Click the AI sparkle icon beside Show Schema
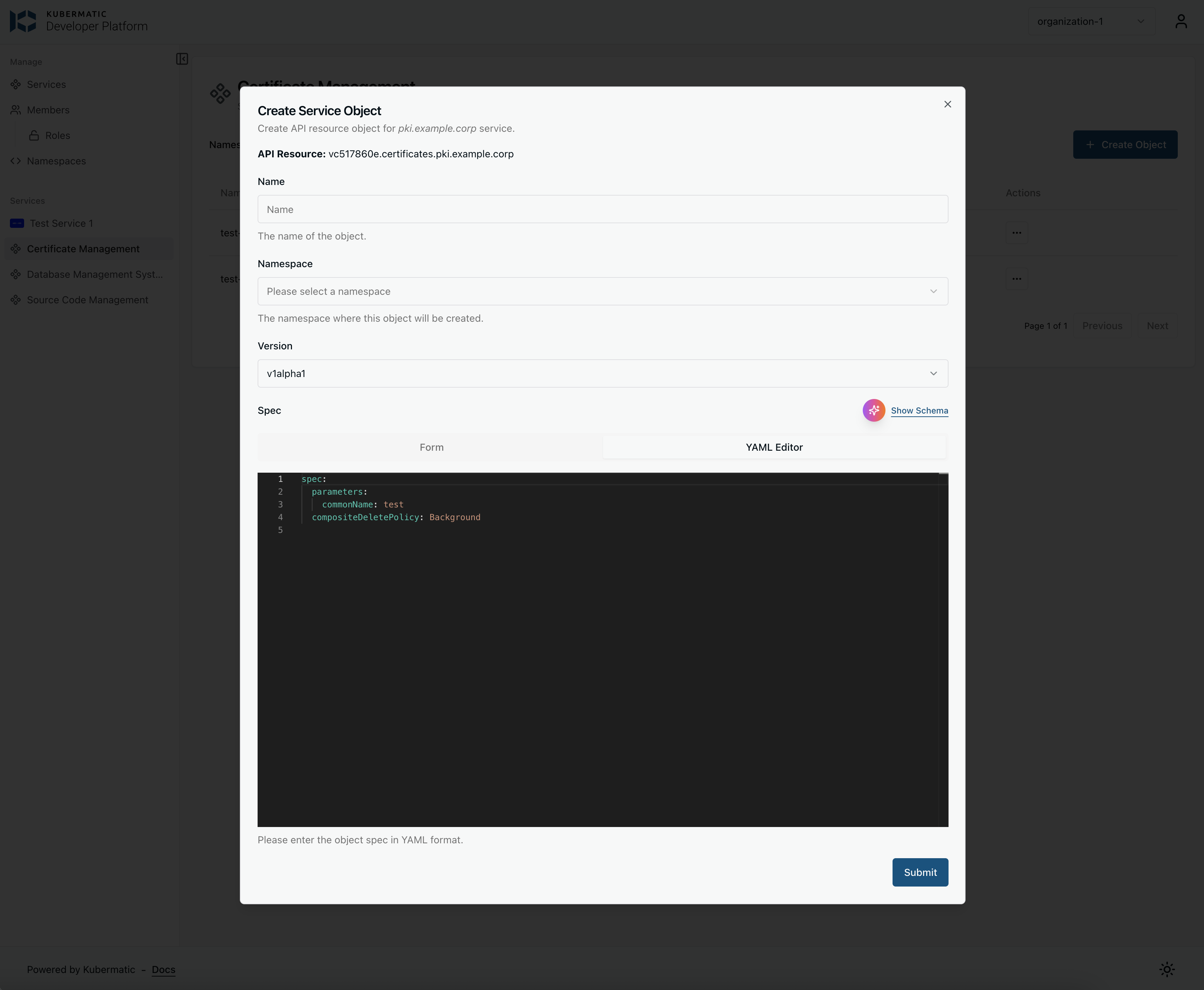Image resolution: width=1204 pixels, height=990 pixels. [874, 410]
